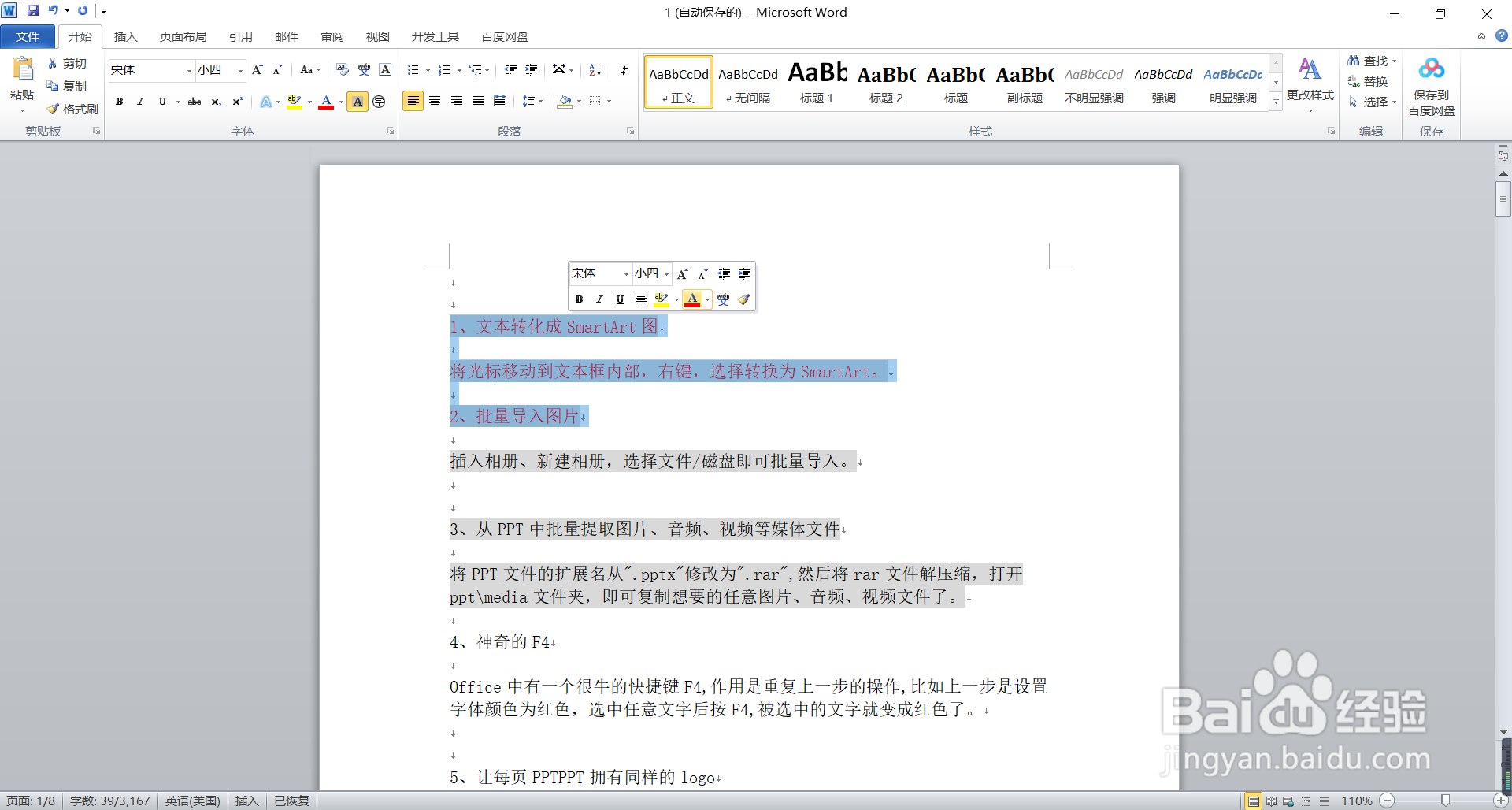Image resolution: width=1512 pixels, height=810 pixels.
Task: Click Save to Baidu Netdisk cloud icon
Action: coord(1431,69)
